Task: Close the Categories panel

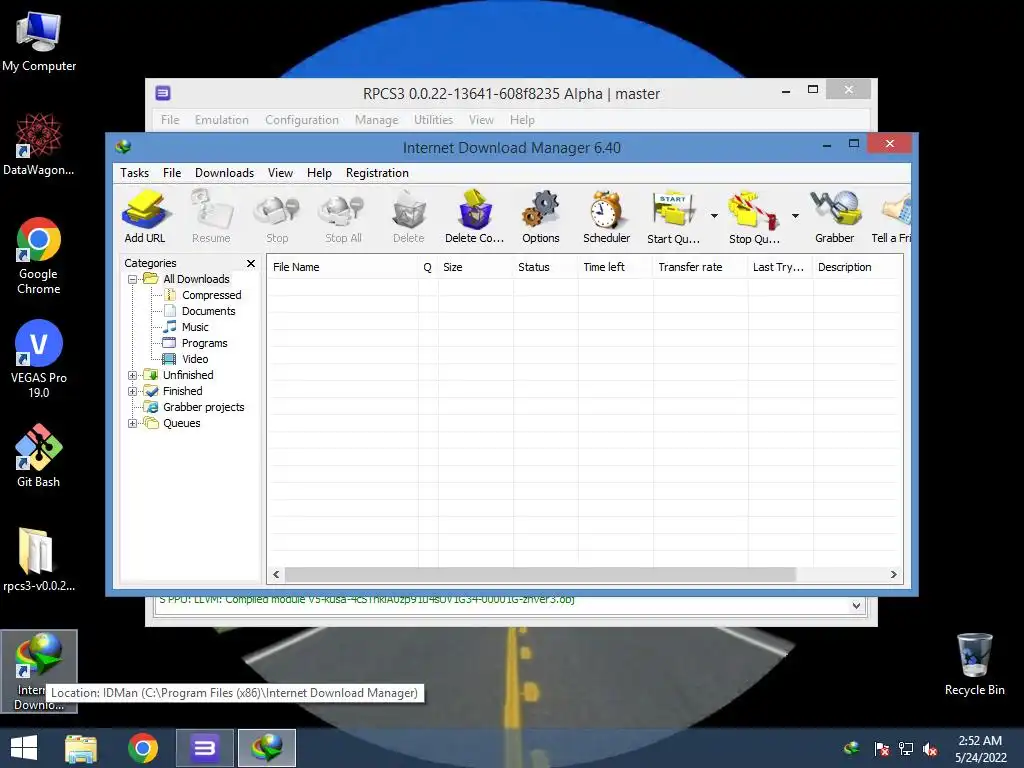Action: tap(251, 263)
